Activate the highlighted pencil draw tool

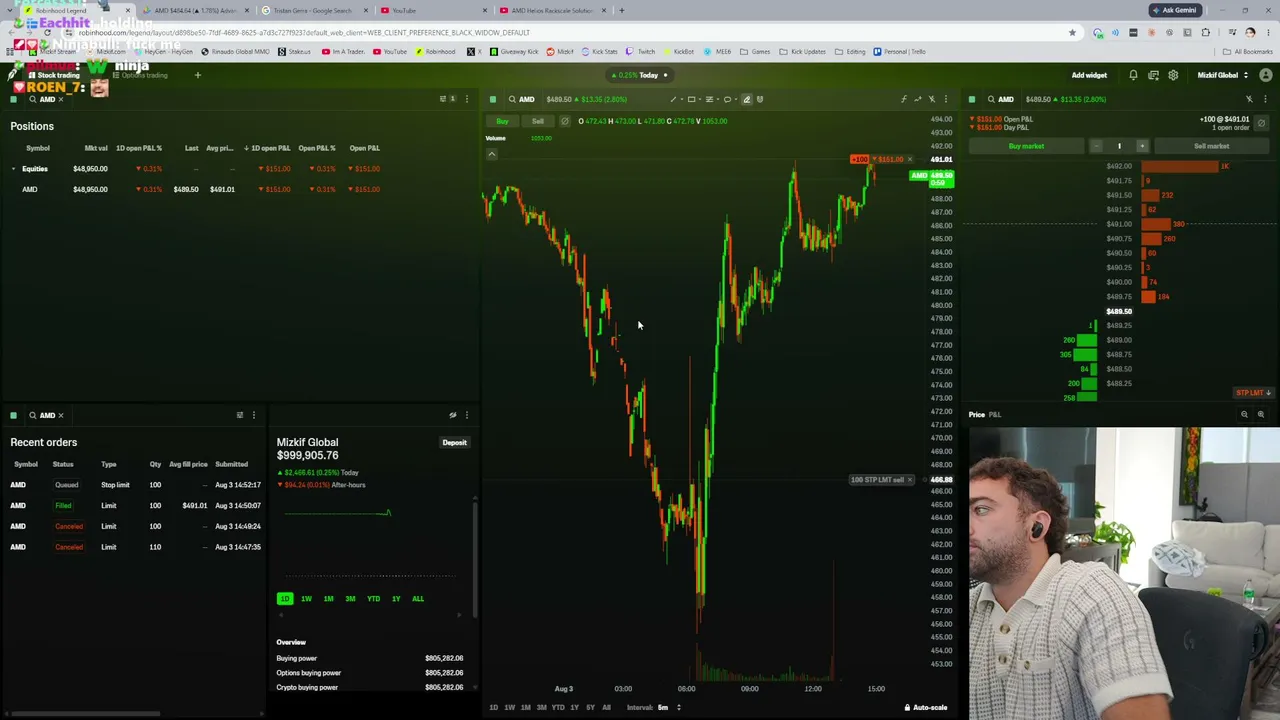(x=746, y=99)
